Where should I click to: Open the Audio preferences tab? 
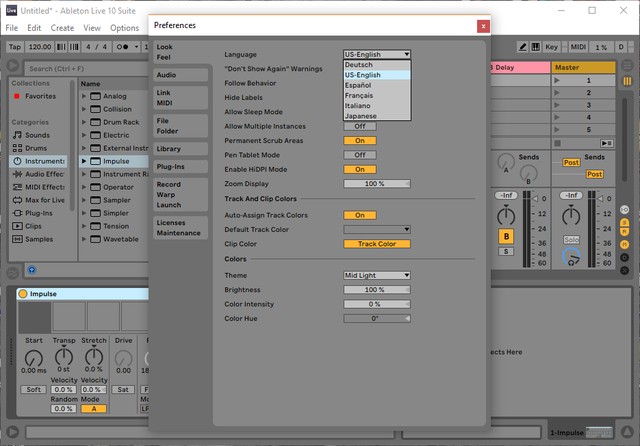tap(167, 75)
